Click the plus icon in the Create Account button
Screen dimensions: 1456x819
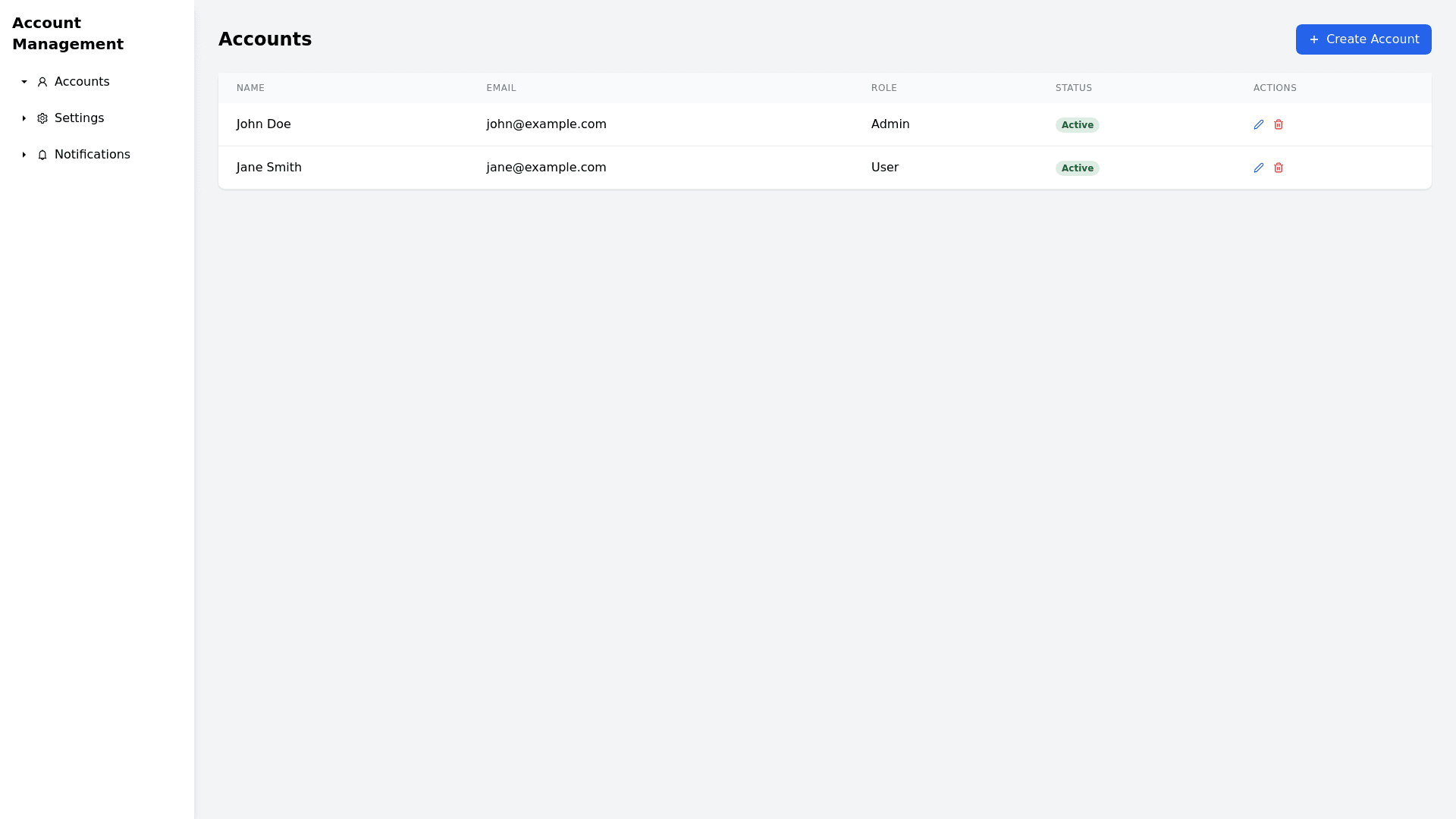point(1314,39)
